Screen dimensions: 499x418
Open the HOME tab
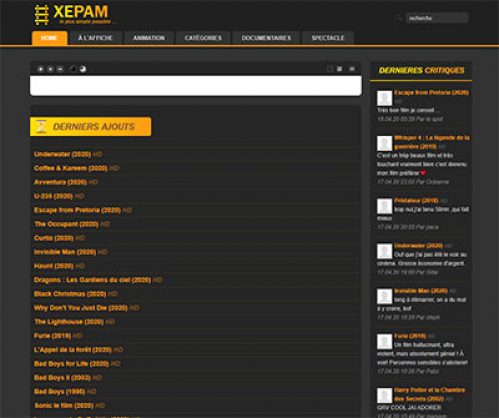click(49, 38)
